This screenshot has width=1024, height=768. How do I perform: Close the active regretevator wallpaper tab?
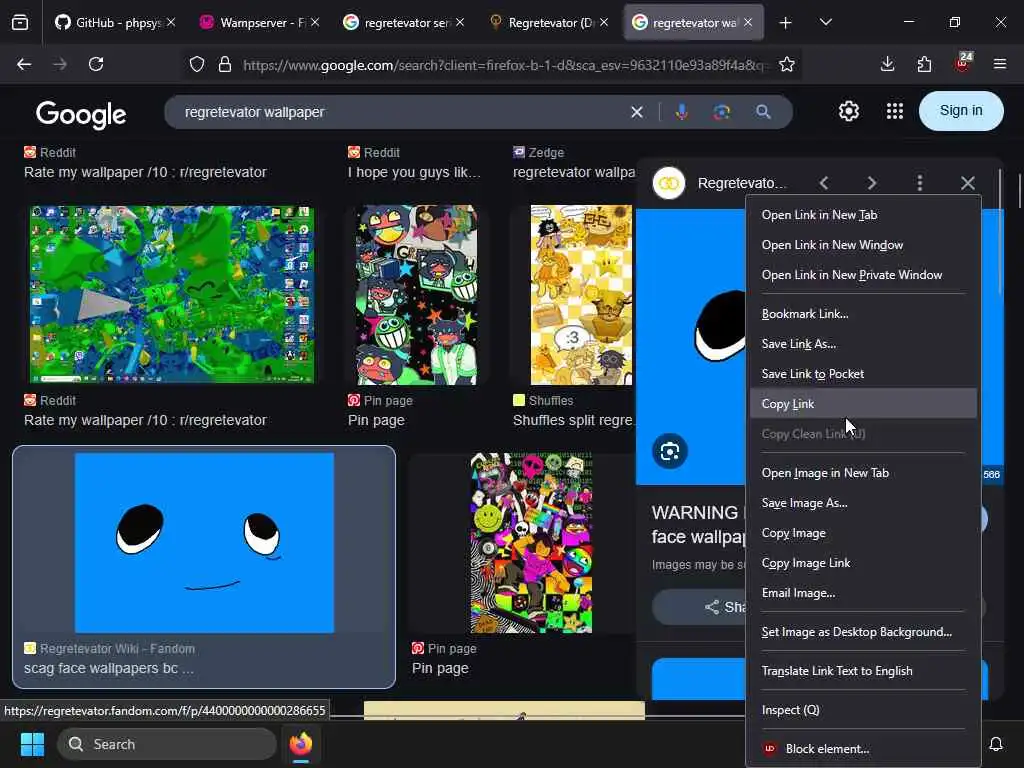click(748, 23)
